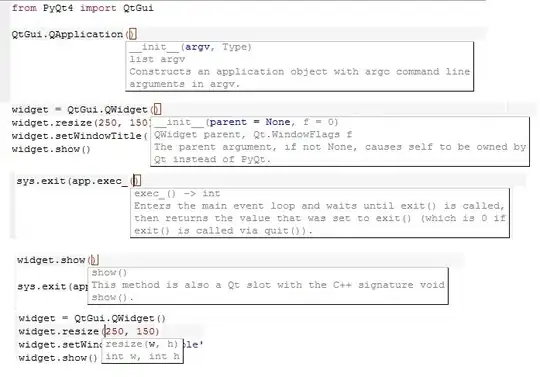Click the 'list argv' calltip line
Image resolution: width=540 pixels, height=377 pixels.
click(157, 59)
